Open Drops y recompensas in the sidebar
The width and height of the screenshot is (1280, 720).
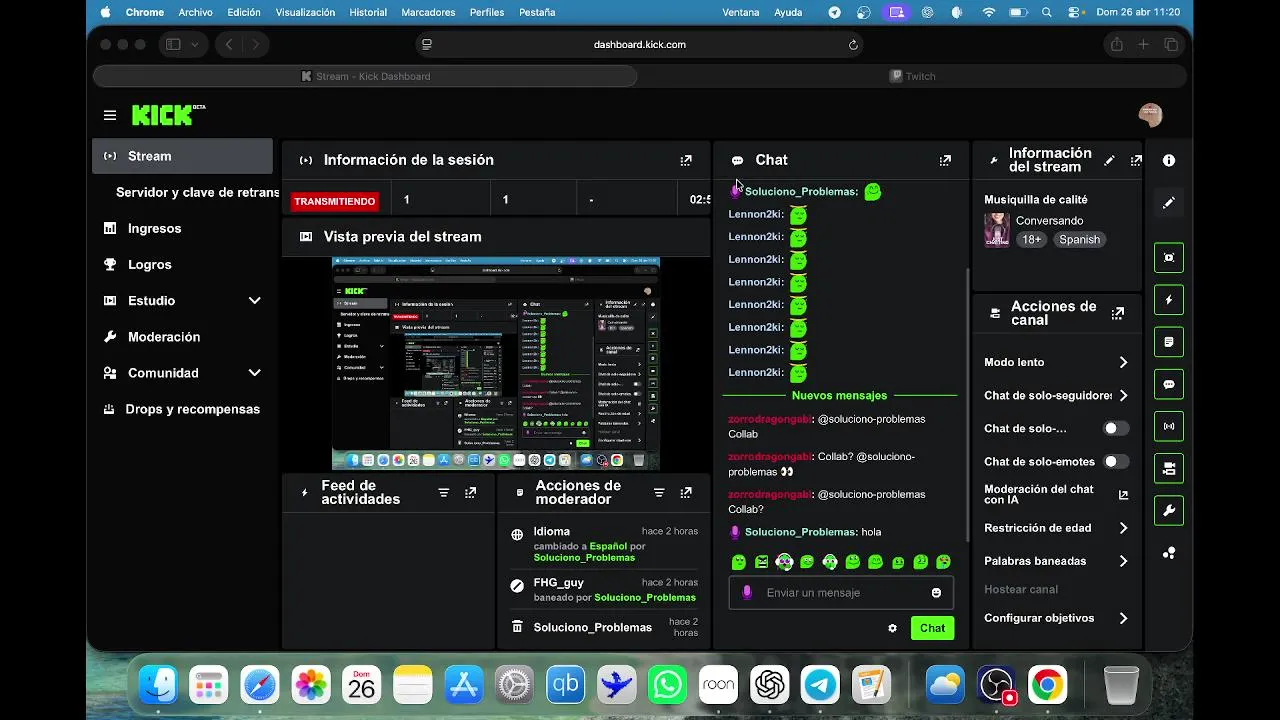[182, 409]
